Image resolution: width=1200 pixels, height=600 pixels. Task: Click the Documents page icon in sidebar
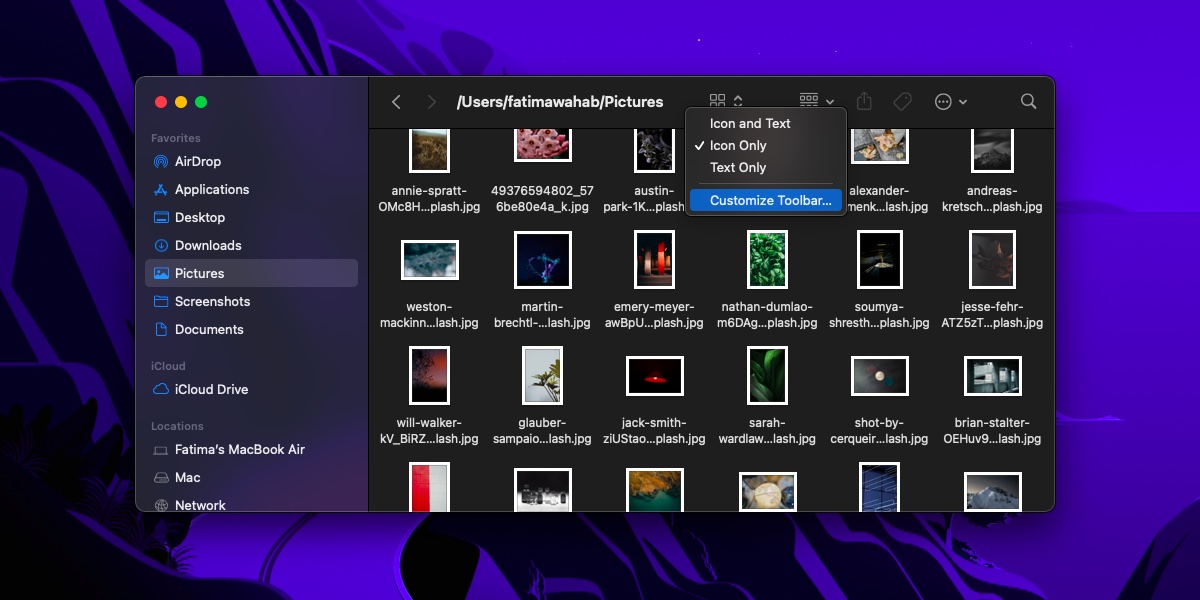[161, 329]
